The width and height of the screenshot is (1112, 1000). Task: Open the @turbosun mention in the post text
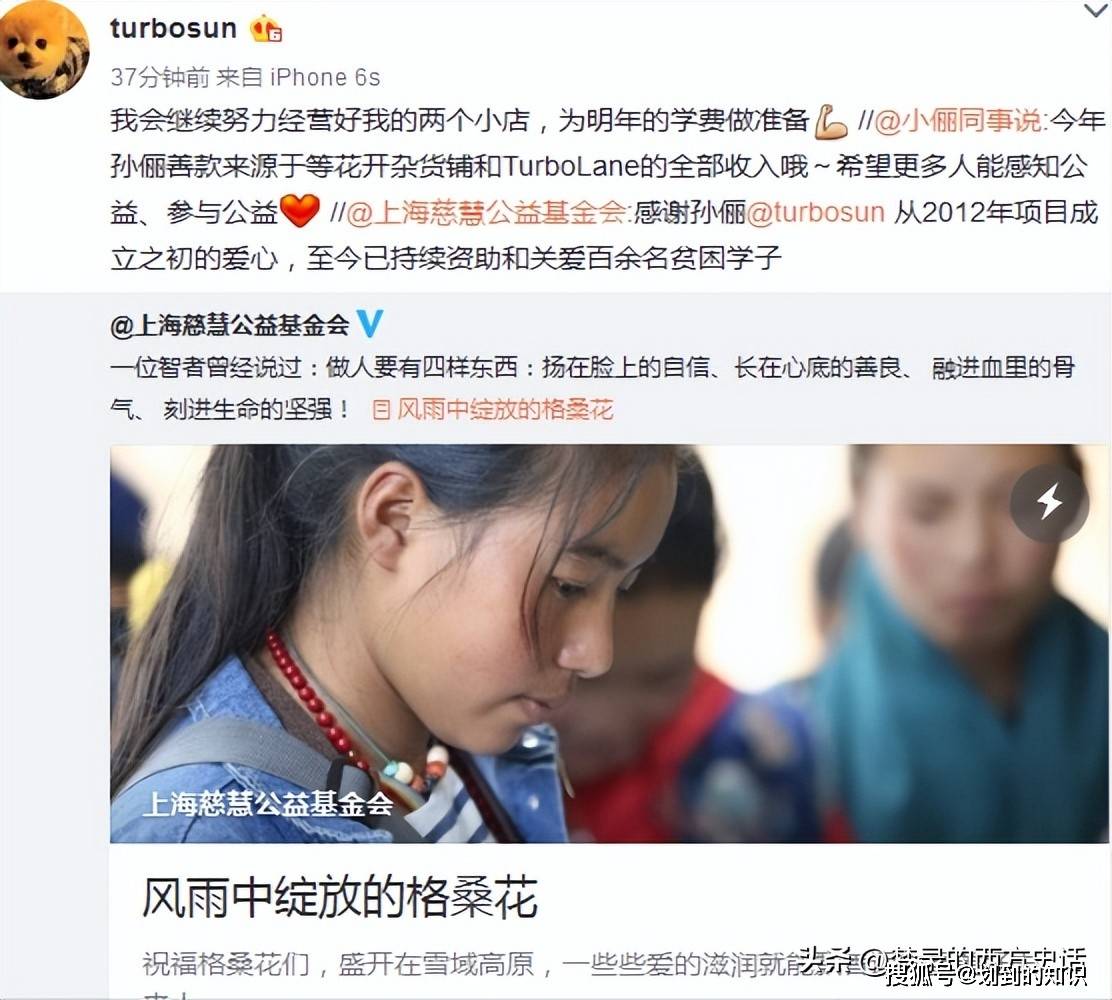816,213
